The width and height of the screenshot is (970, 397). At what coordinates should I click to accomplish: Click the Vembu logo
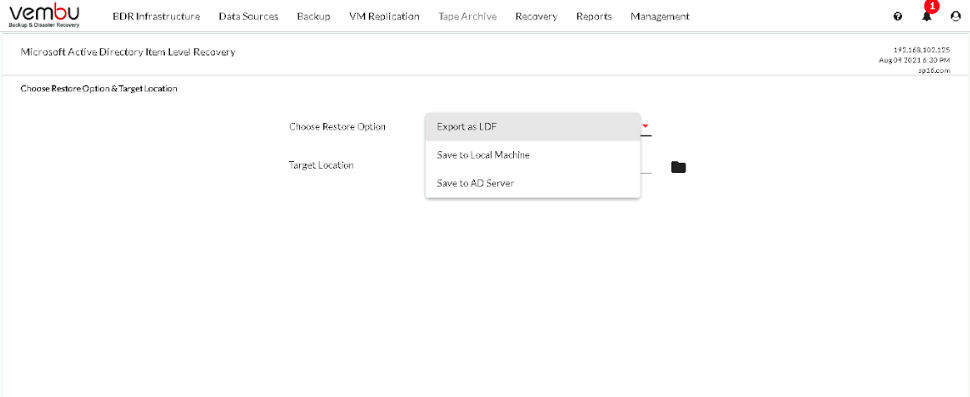45,16
